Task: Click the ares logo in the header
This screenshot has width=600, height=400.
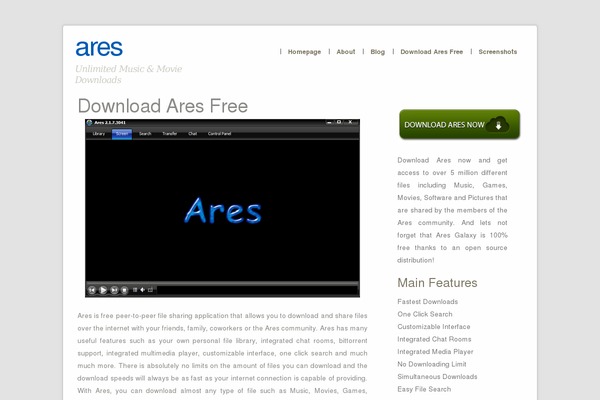Action: coord(99,49)
